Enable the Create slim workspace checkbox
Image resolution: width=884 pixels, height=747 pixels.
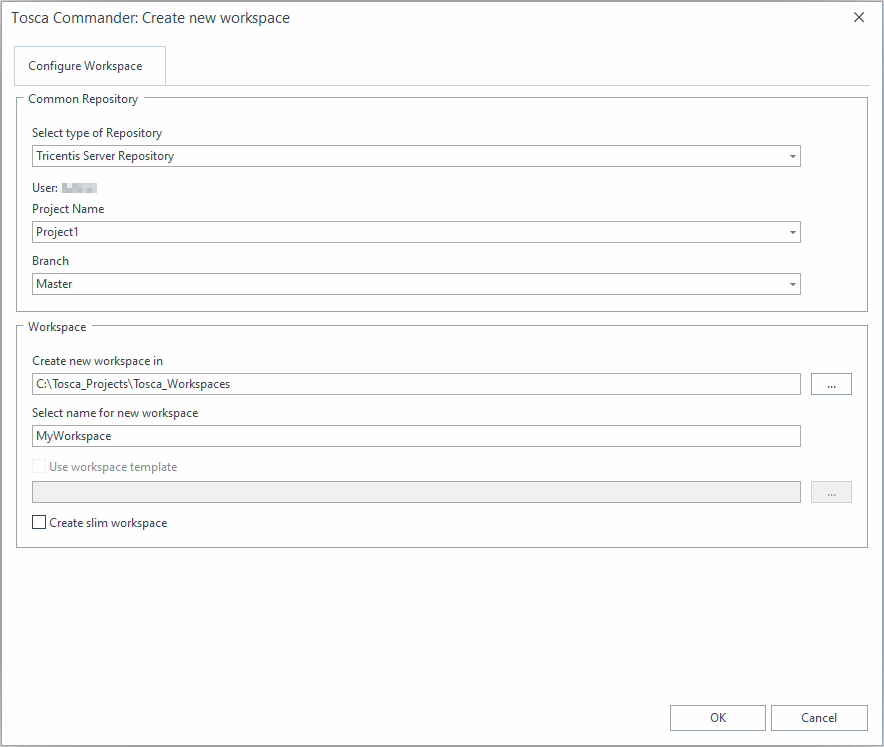pyautogui.click(x=39, y=522)
